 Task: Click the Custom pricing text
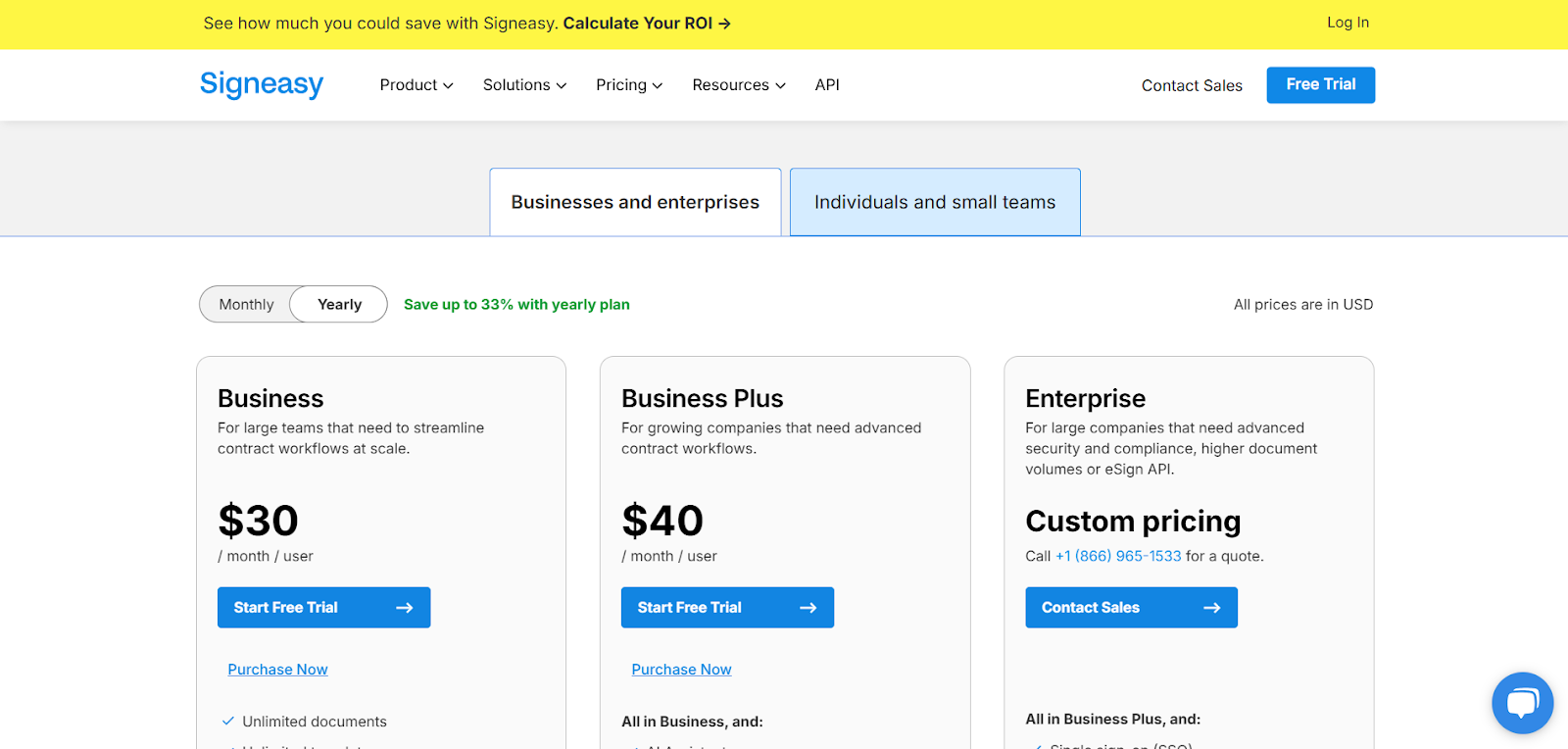tap(1133, 522)
